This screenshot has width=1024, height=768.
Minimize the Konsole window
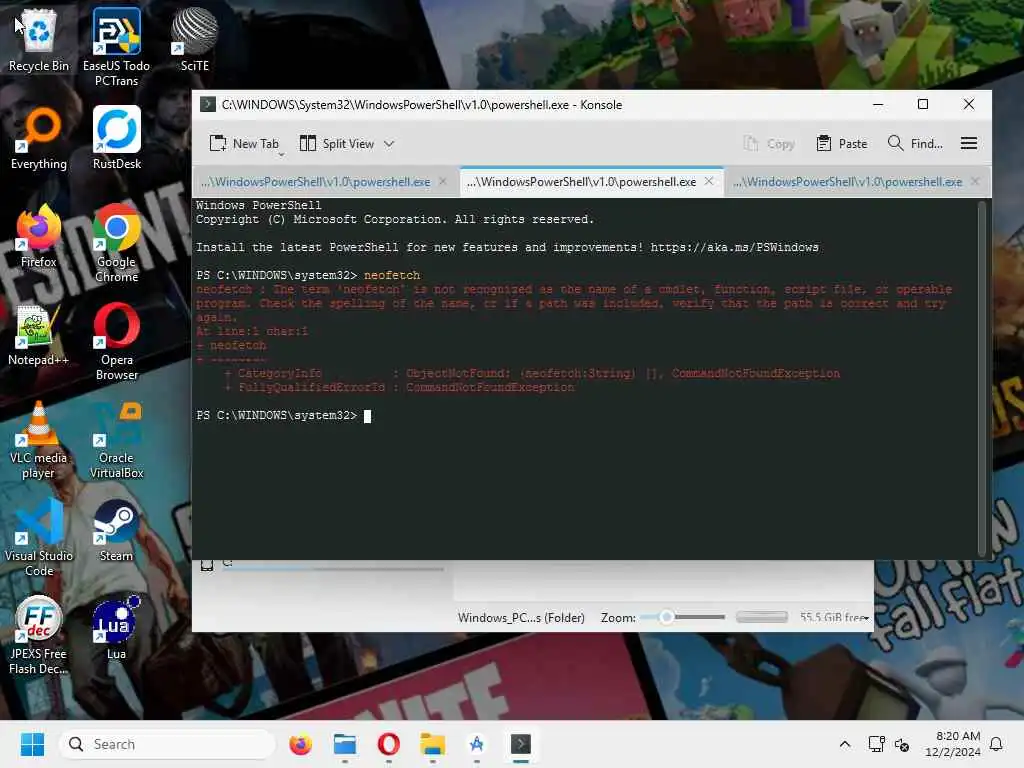[878, 104]
